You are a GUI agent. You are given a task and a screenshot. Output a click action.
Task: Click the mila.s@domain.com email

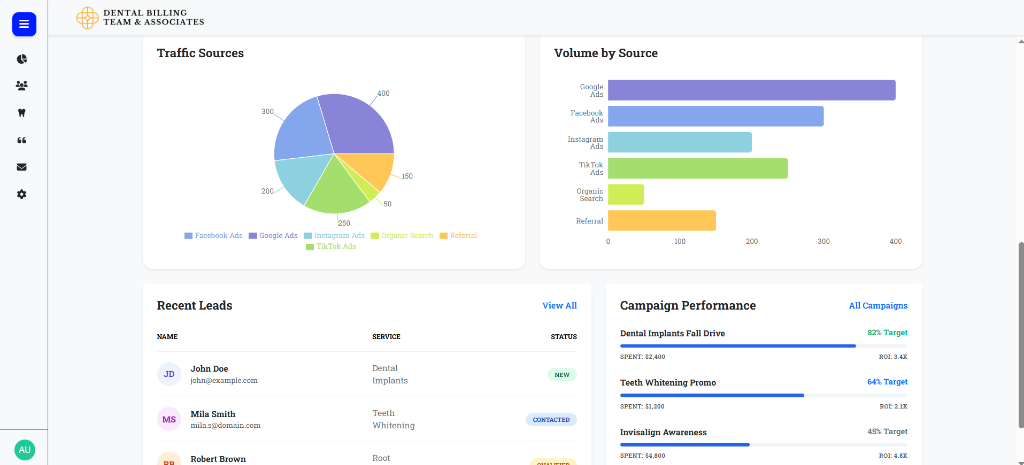pos(225,425)
